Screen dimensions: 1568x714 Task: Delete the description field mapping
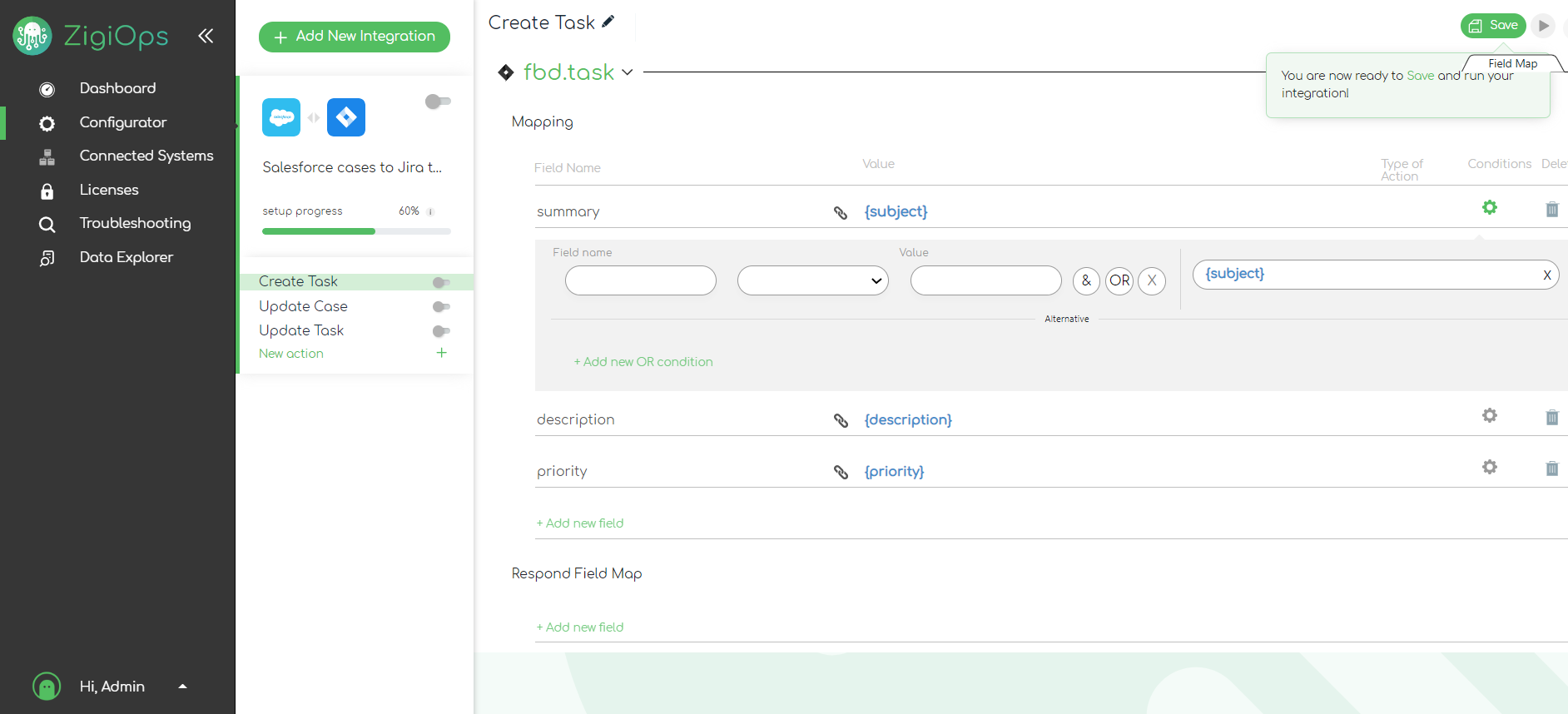1552,418
